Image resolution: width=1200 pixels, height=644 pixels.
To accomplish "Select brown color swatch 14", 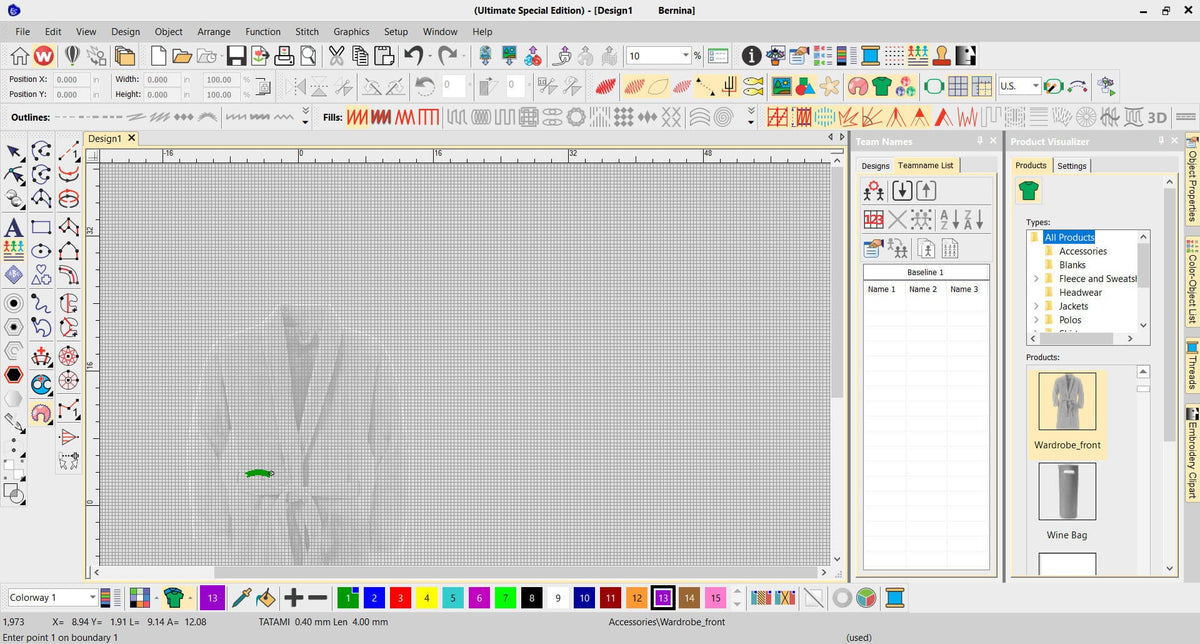I will click(x=689, y=598).
